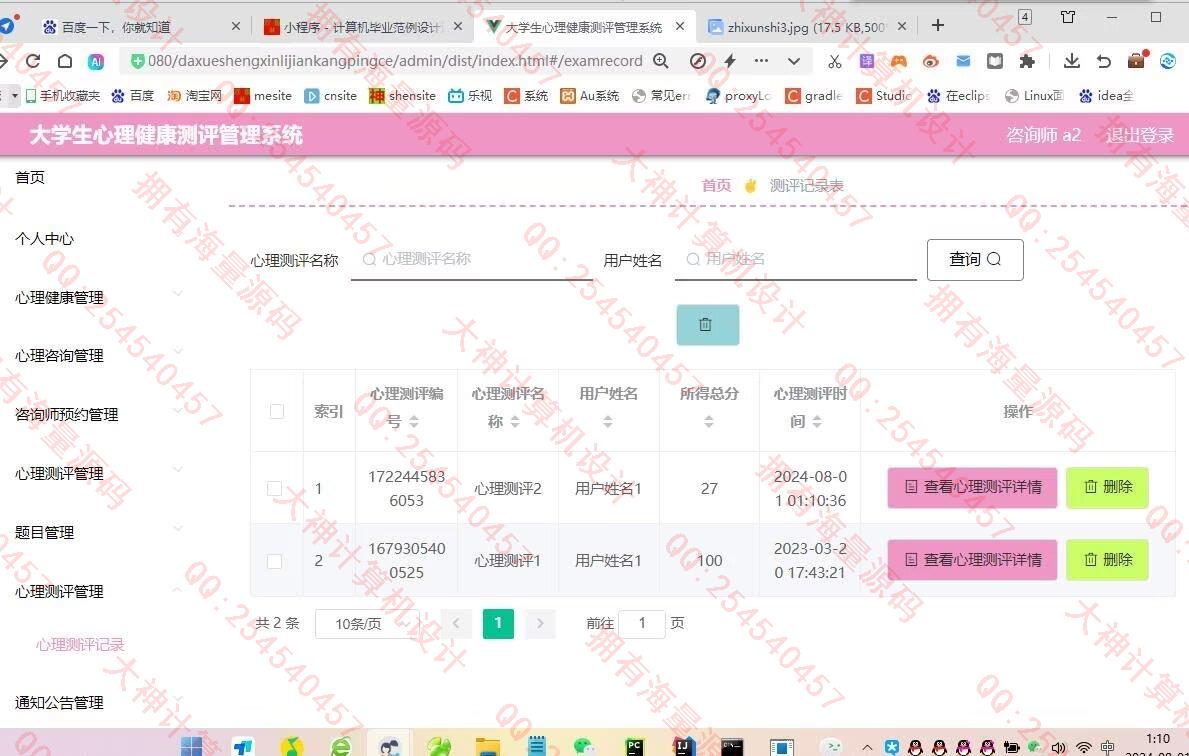Check the row 2 checkbox for 心理测评1
This screenshot has height=756, width=1189.
tap(275, 560)
